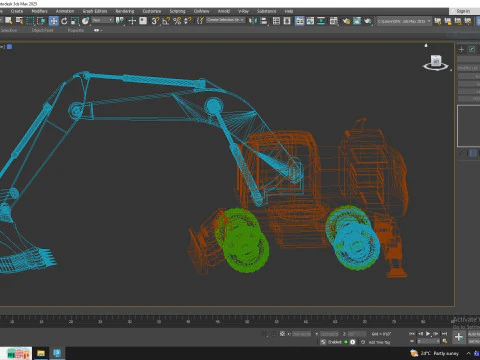Click Use Pivot Point Center icon

119,21
